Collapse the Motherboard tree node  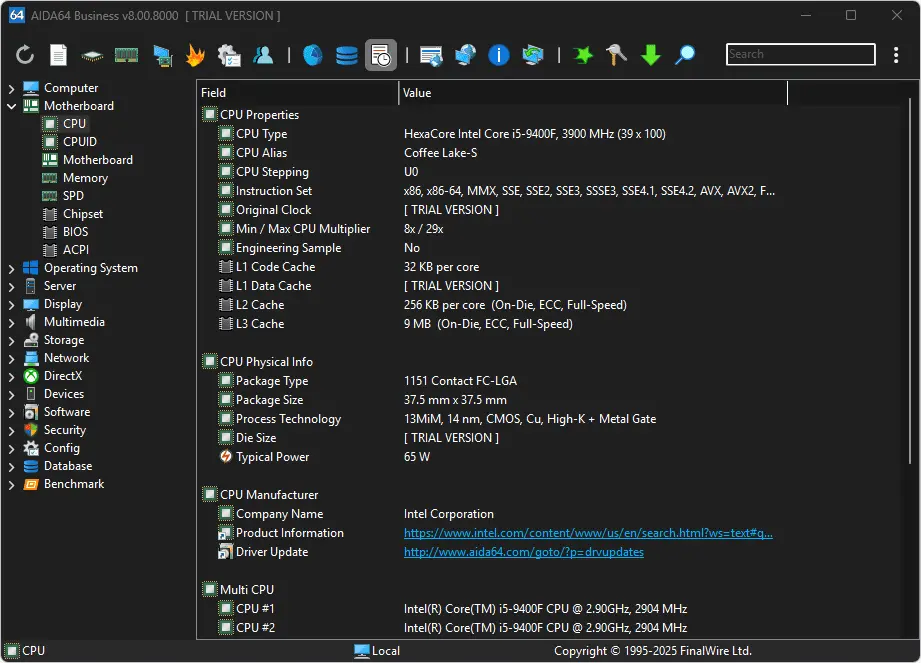pos(12,106)
